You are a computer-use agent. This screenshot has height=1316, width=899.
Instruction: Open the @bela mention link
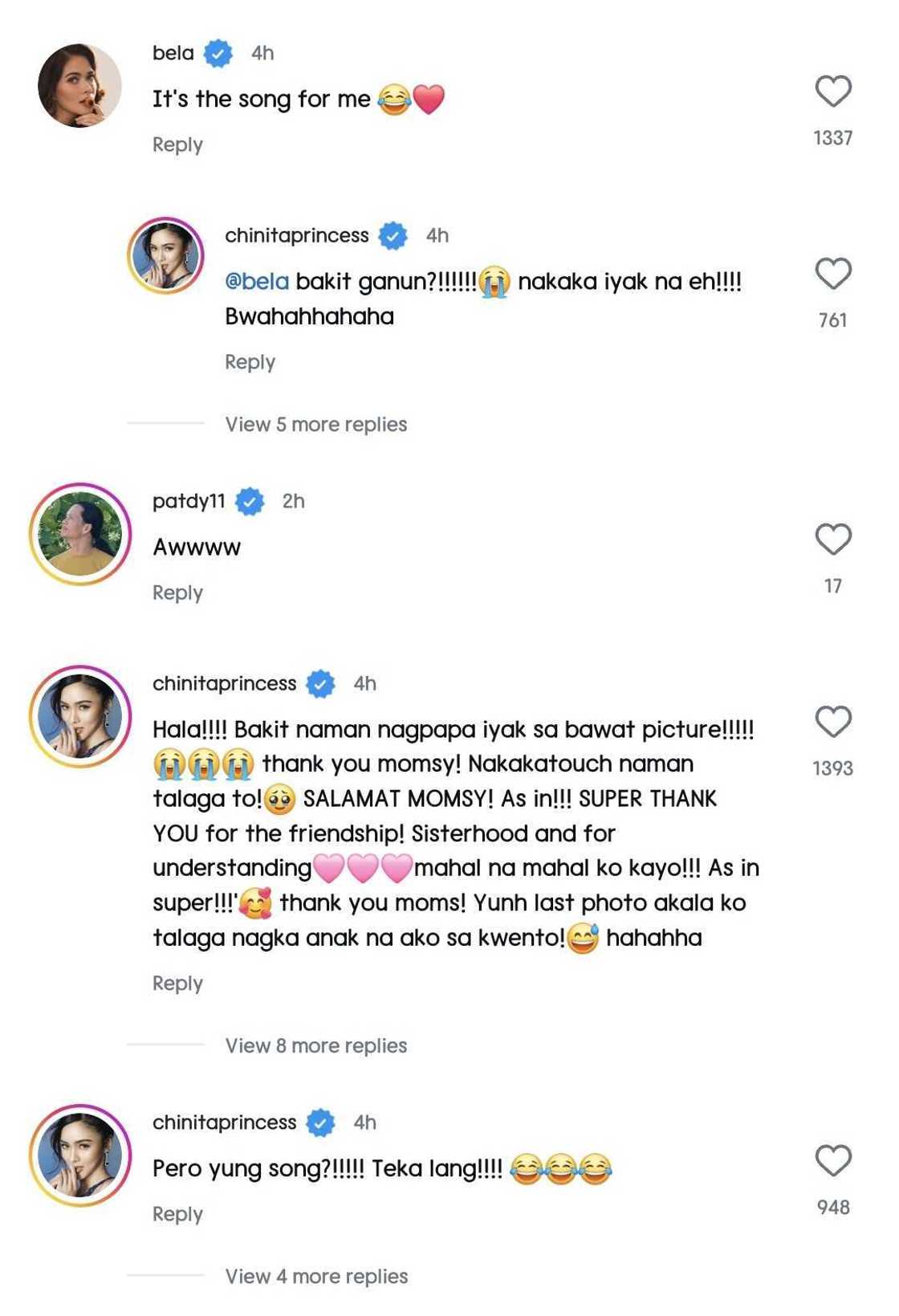(x=257, y=282)
